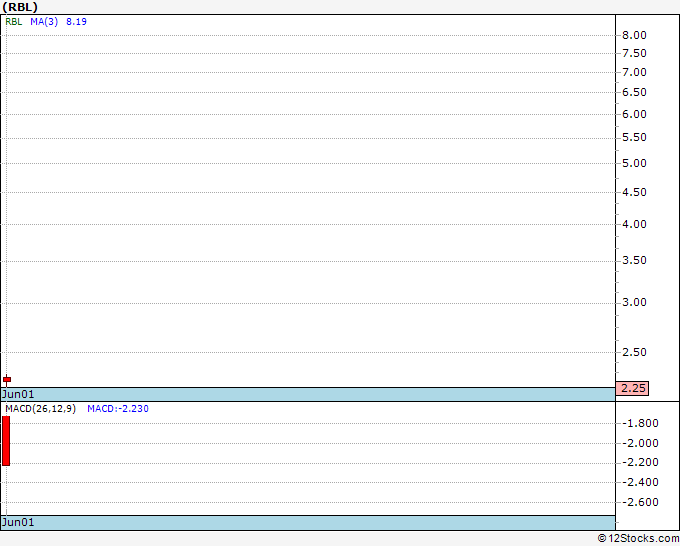Click the -2.200 MACD axis label
Screen dimensions: 680x546
pos(640,462)
